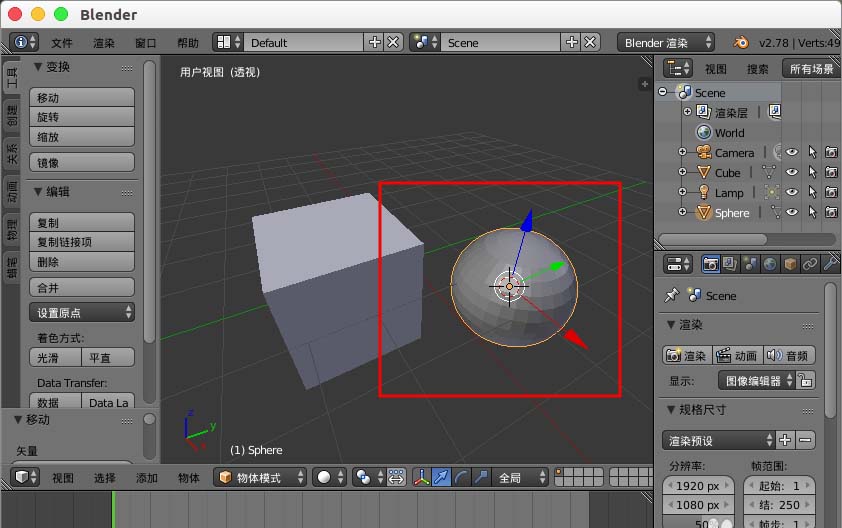The image size is (842, 528).
Task: Open the 窗口 menu
Action: tap(146, 43)
